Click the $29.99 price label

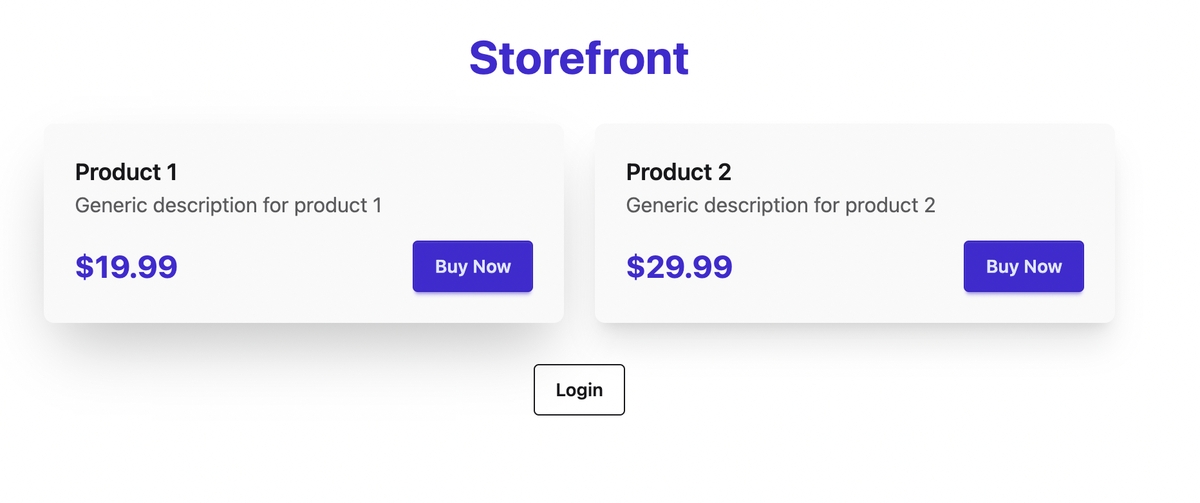pyautogui.click(x=679, y=267)
